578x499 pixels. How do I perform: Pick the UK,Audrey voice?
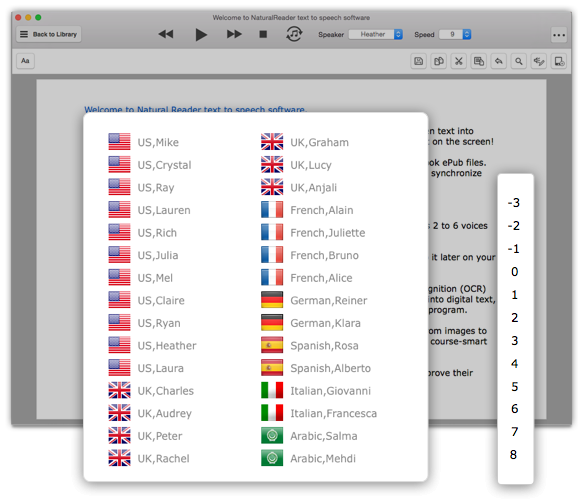[x=150, y=413]
